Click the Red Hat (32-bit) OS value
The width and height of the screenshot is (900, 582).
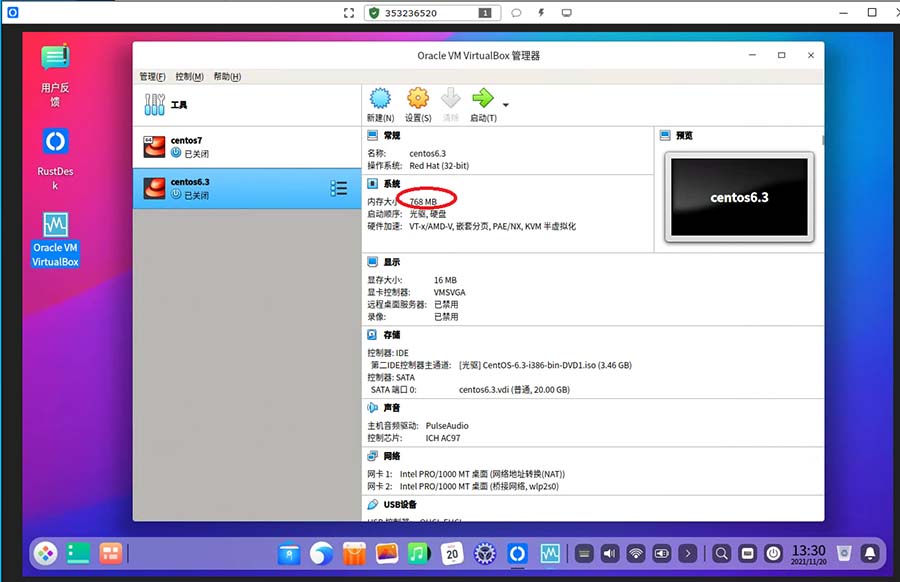click(439, 165)
